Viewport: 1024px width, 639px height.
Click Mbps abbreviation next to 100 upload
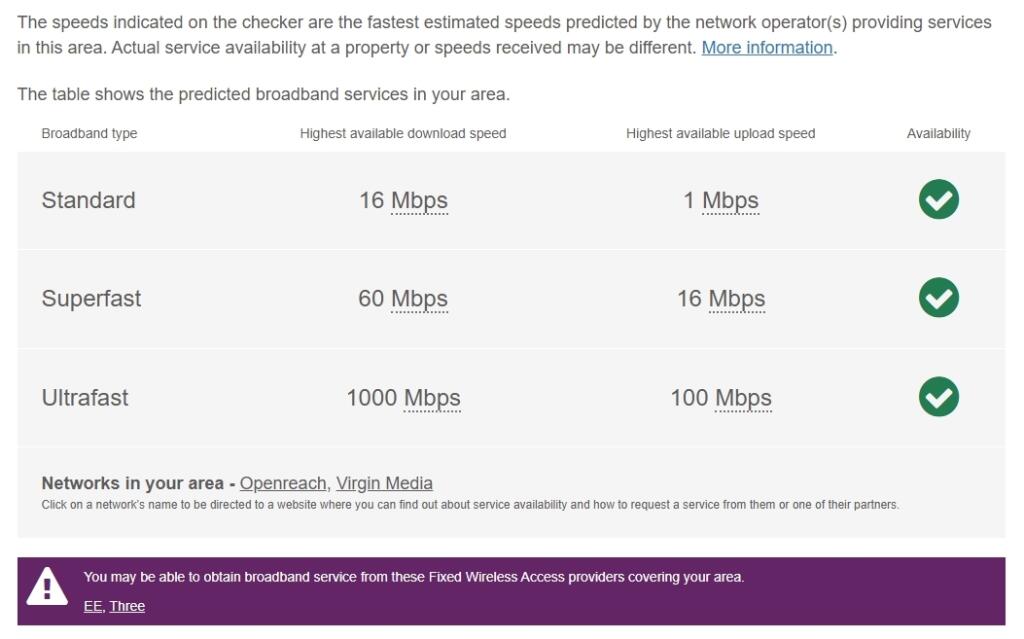(x=743, y=398)
